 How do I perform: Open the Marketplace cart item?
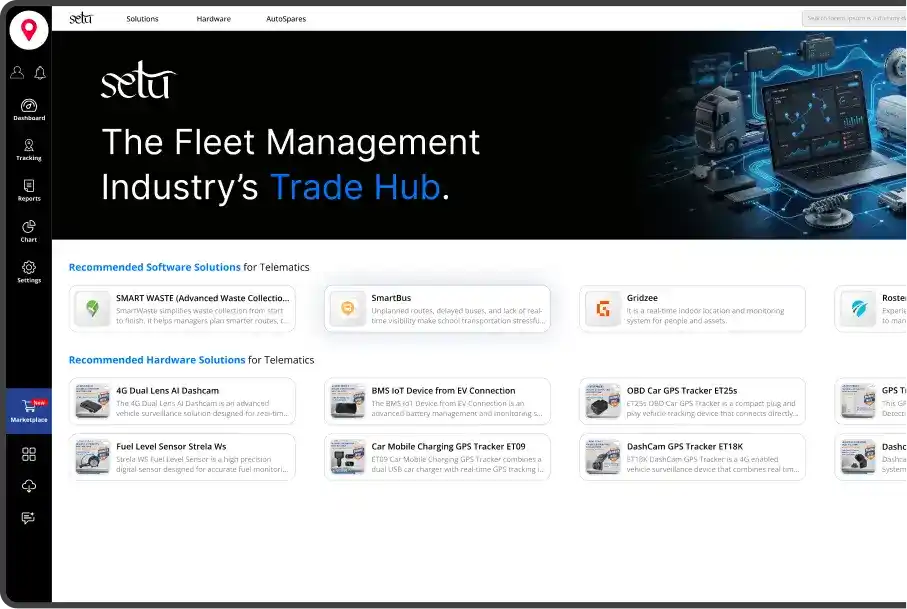click(x=28, y=410)
